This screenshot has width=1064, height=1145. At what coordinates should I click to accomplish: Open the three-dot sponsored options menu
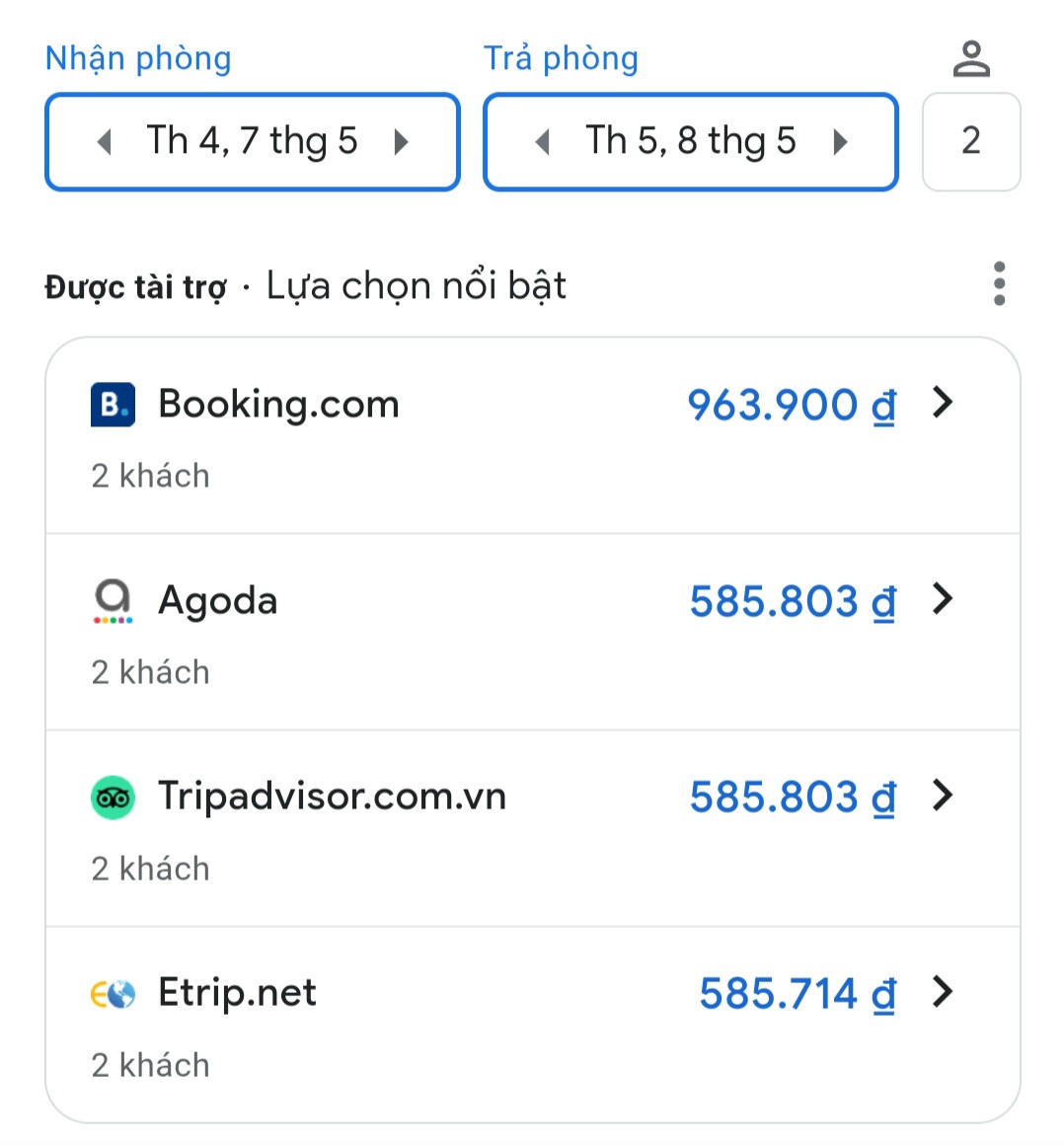[x=999, y=284]
